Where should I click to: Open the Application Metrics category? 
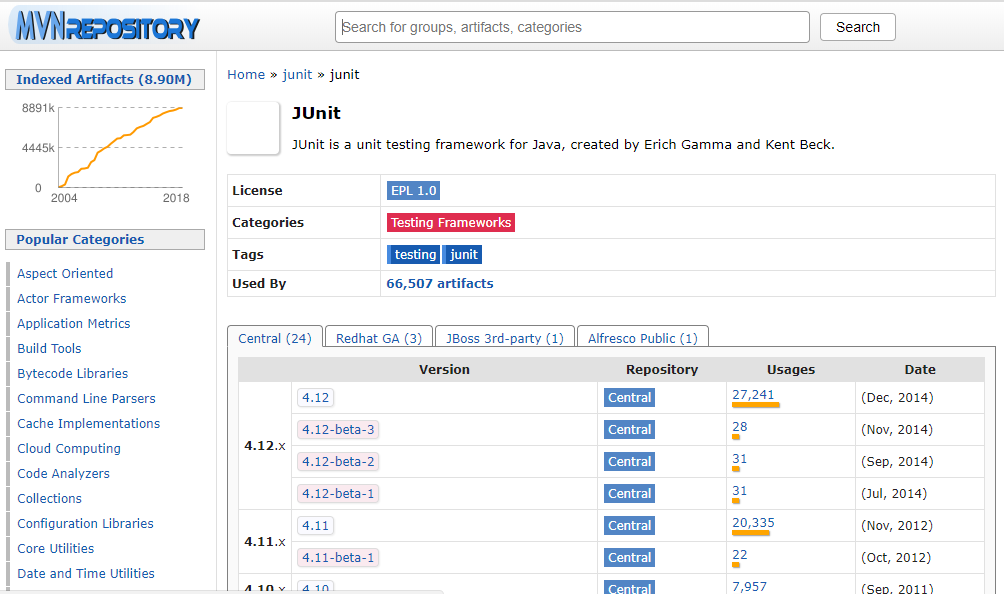(74, 323)
